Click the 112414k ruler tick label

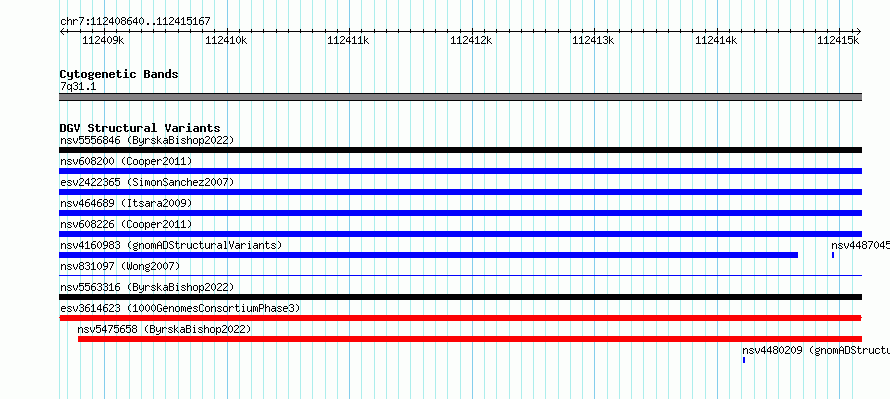click(716, 40)
